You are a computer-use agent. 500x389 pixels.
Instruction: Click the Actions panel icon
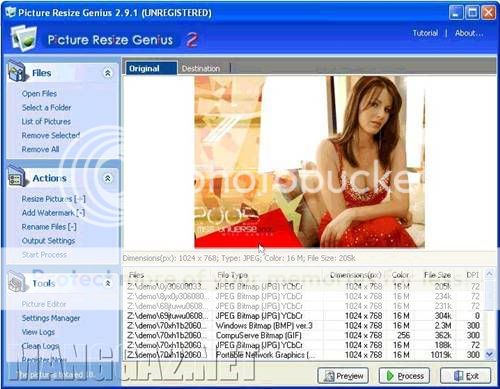17,176
